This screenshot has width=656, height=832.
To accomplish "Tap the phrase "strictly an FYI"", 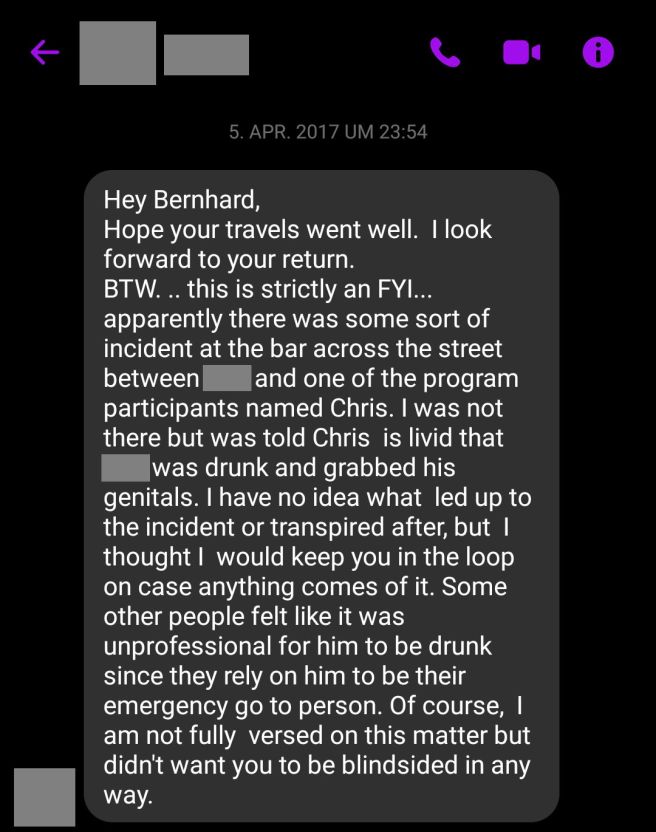I will click(342, 289).
